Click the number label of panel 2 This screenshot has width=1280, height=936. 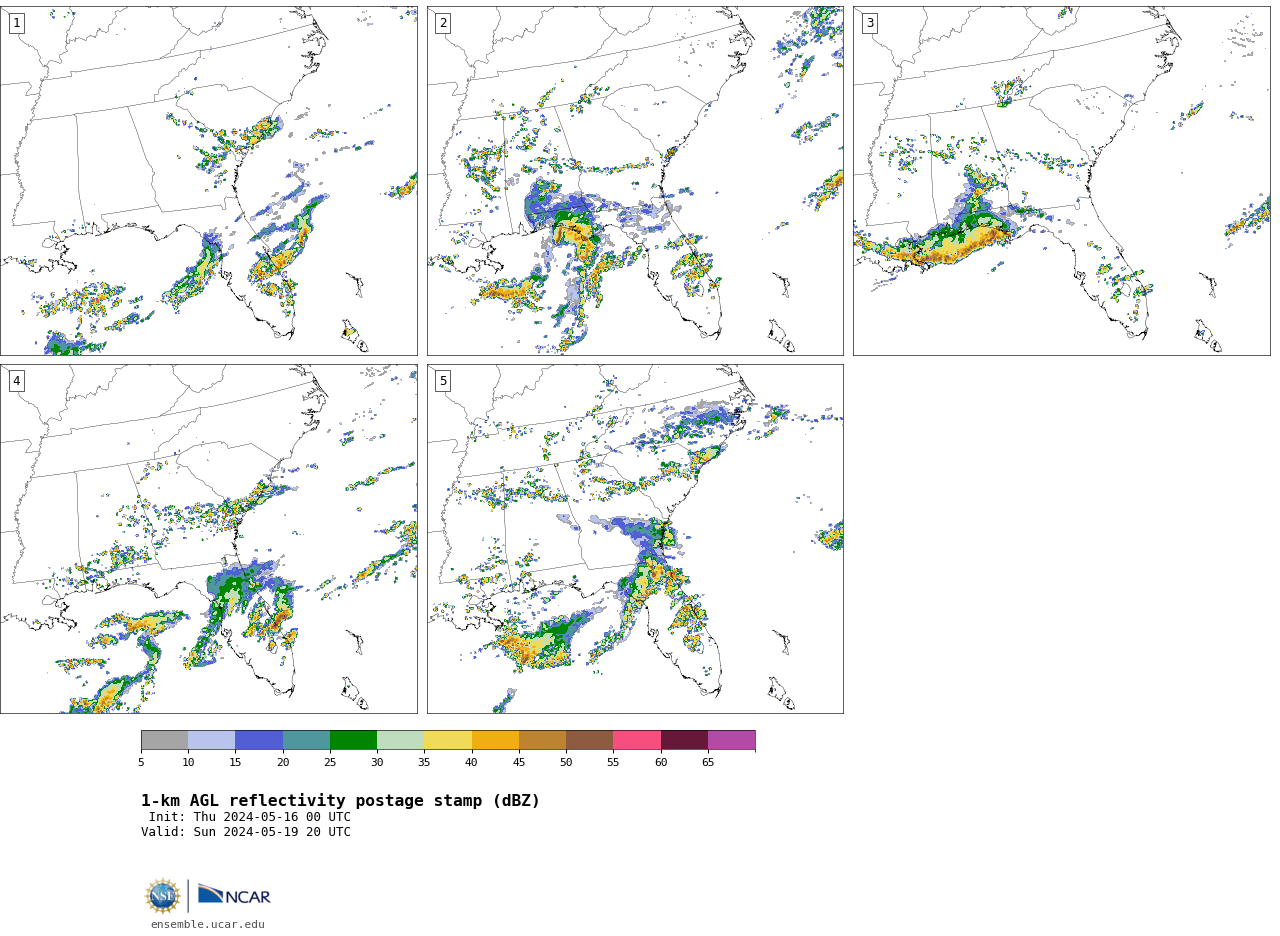(443, 23)
